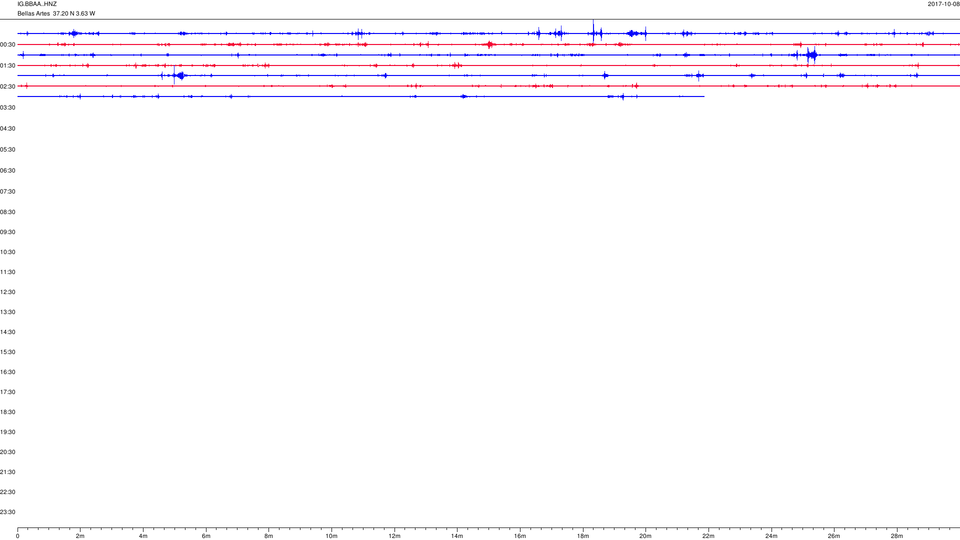Click the blue trace between 00:30 and 01:30 rows

[x=489, y=55]
